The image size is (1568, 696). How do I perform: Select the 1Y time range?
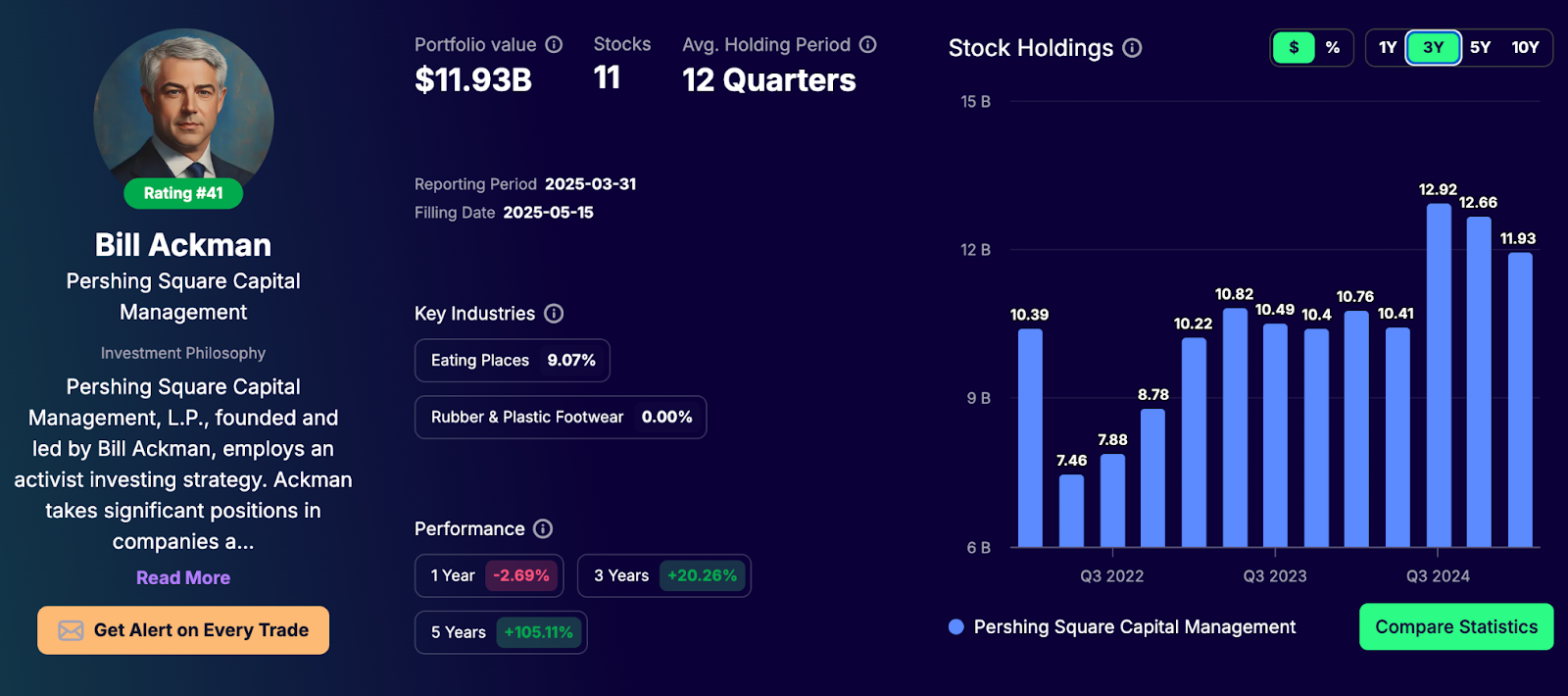[1388, 47]
